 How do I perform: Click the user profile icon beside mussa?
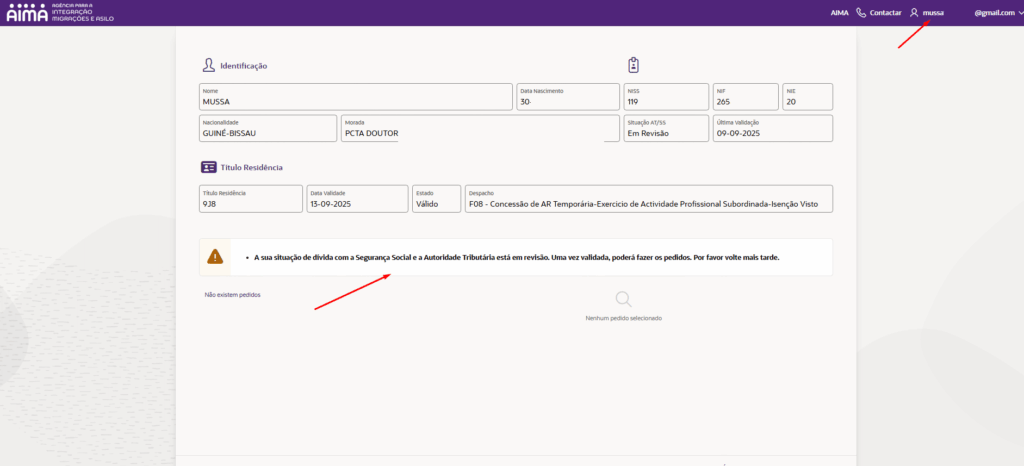click(x=914, y=13)
